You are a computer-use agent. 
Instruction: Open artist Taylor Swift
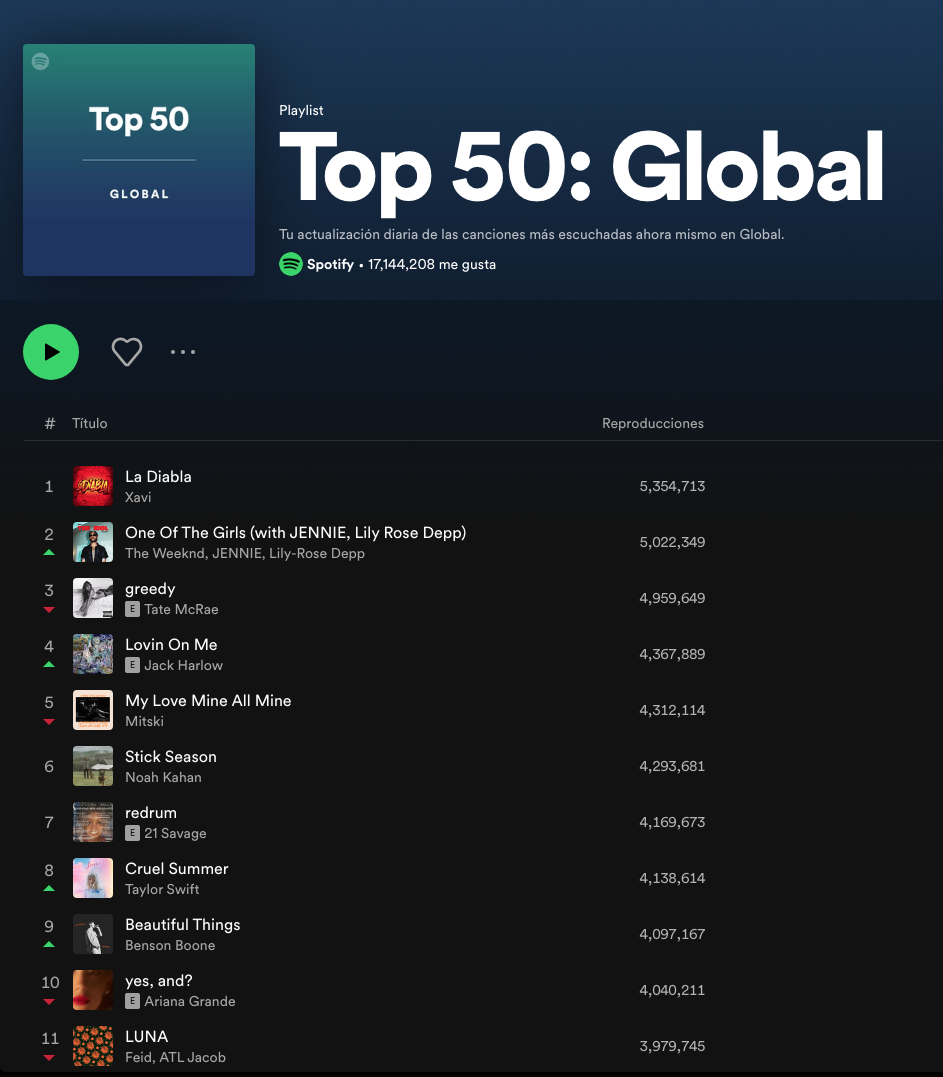tap(162, 889)
